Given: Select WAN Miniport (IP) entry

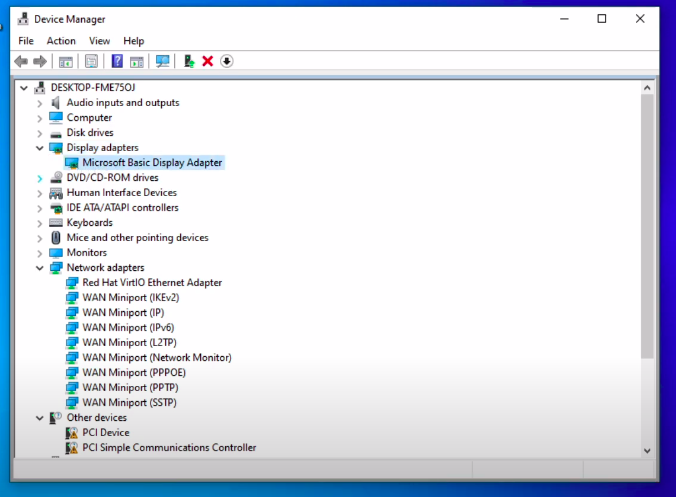Looking at the screenshot, I should (123, 313).
